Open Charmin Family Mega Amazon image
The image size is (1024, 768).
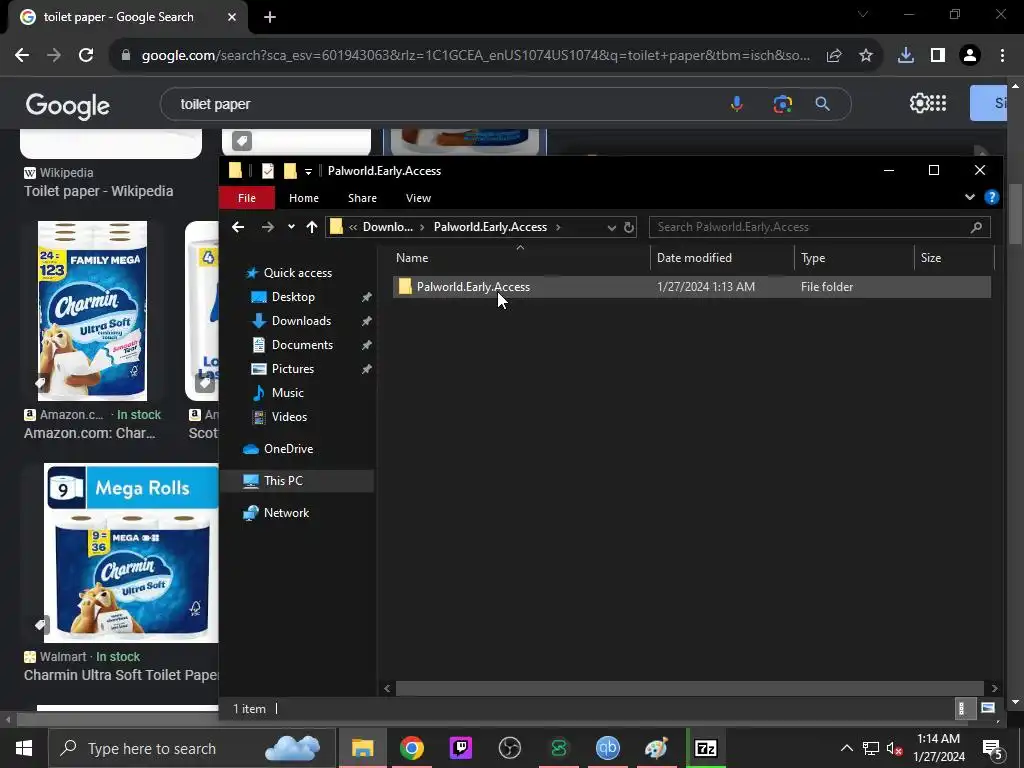92,311
